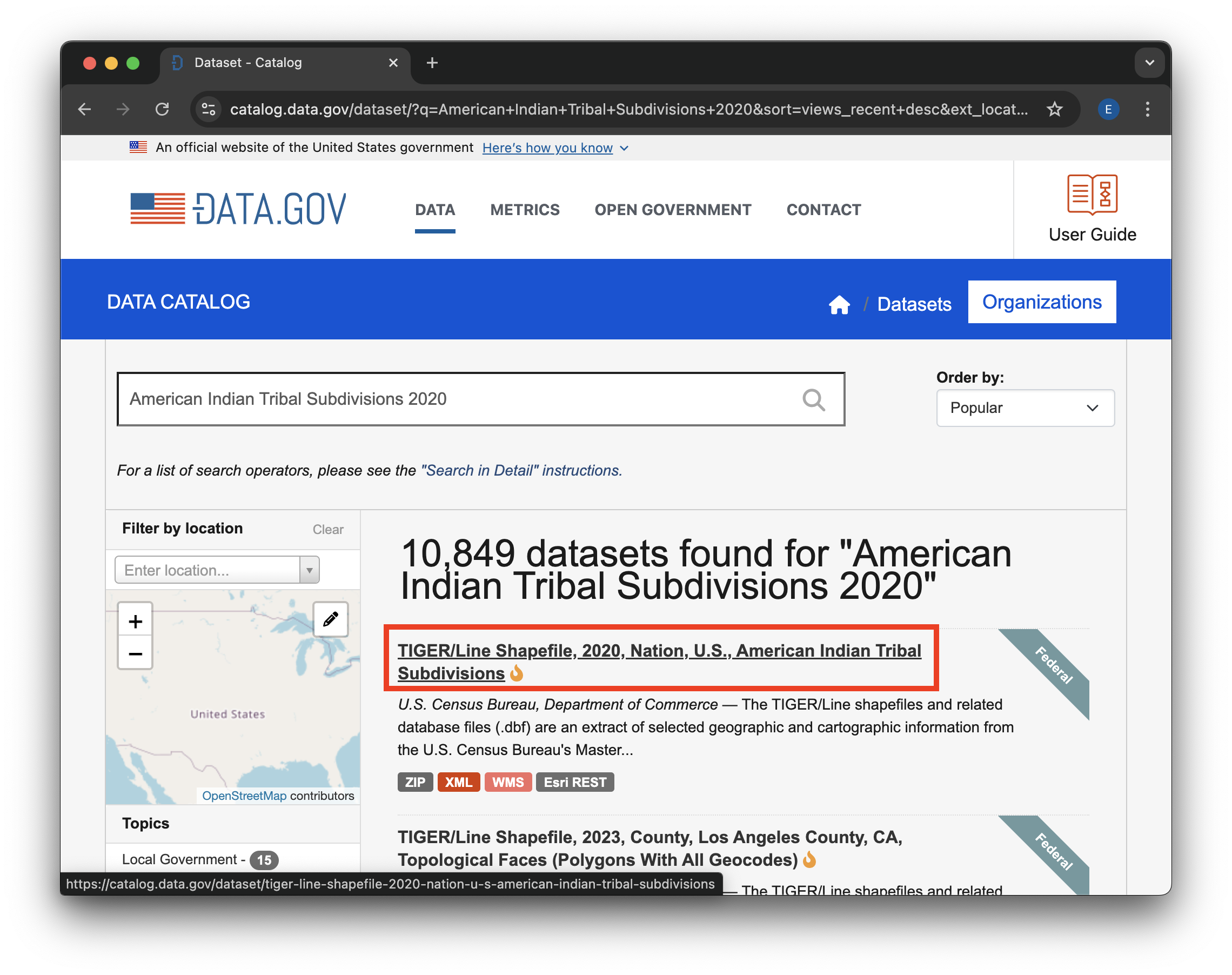This screenshot has height=975, width=1232.
Task: Select the METRICS nav item
Action: (525, 210)
